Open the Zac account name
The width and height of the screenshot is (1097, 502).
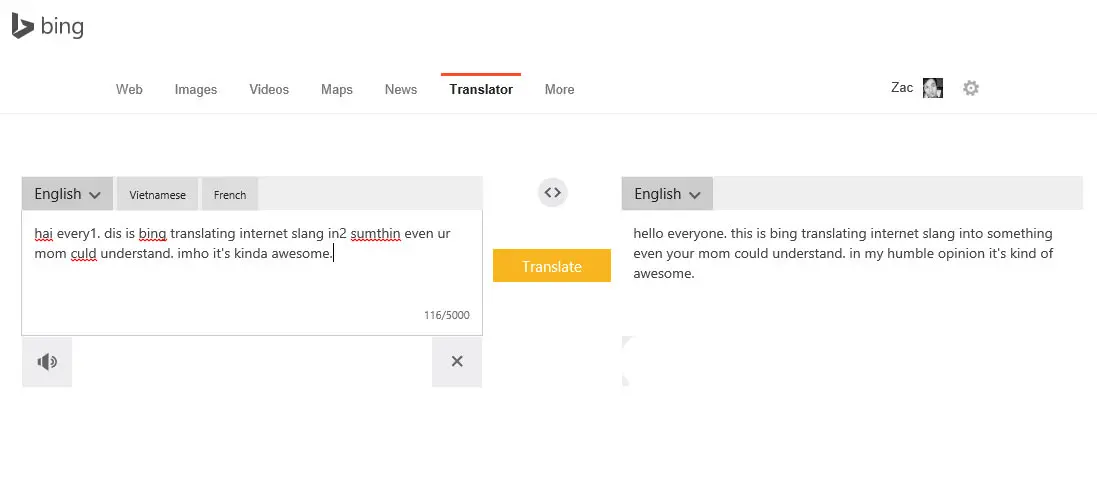point(902,87)
